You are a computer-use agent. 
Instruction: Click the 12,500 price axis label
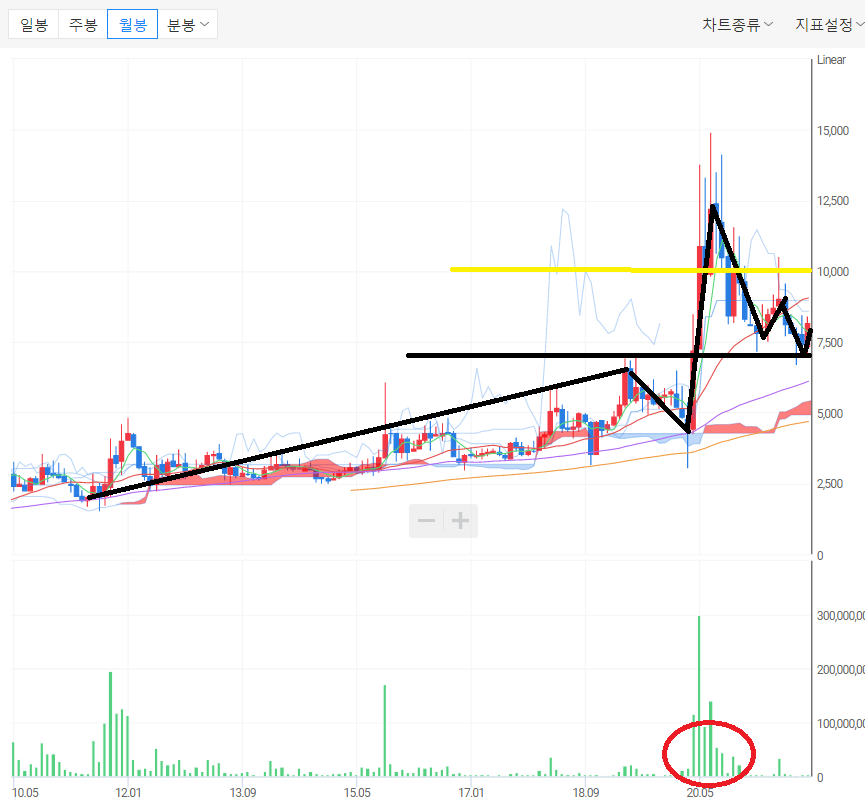pyautogui.click(x=832, y=201)
